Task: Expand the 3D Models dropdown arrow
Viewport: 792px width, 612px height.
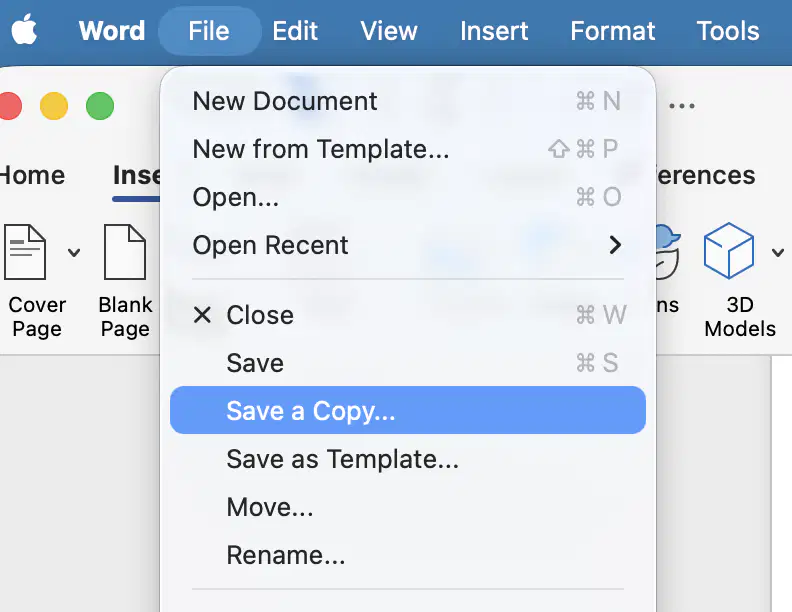Action: tap(778, 252)
